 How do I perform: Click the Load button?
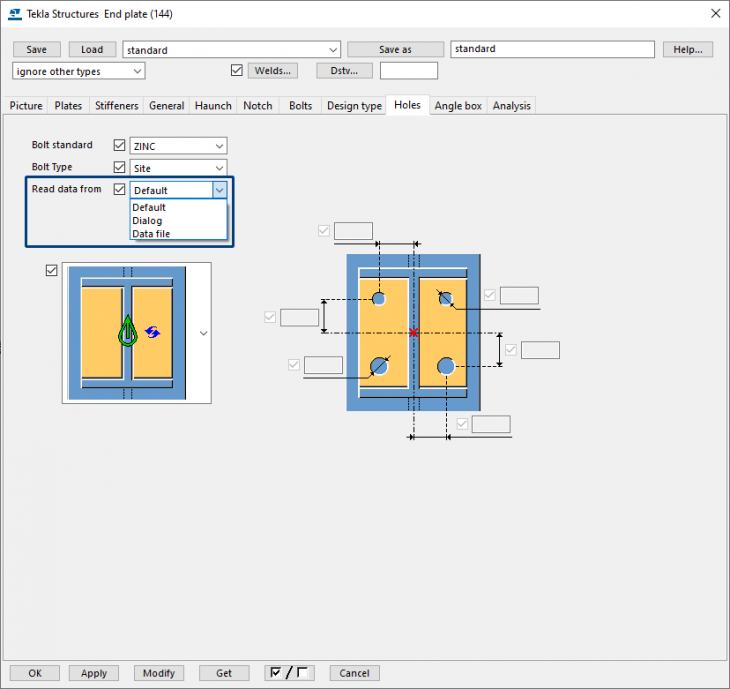(x=92, y=49)
